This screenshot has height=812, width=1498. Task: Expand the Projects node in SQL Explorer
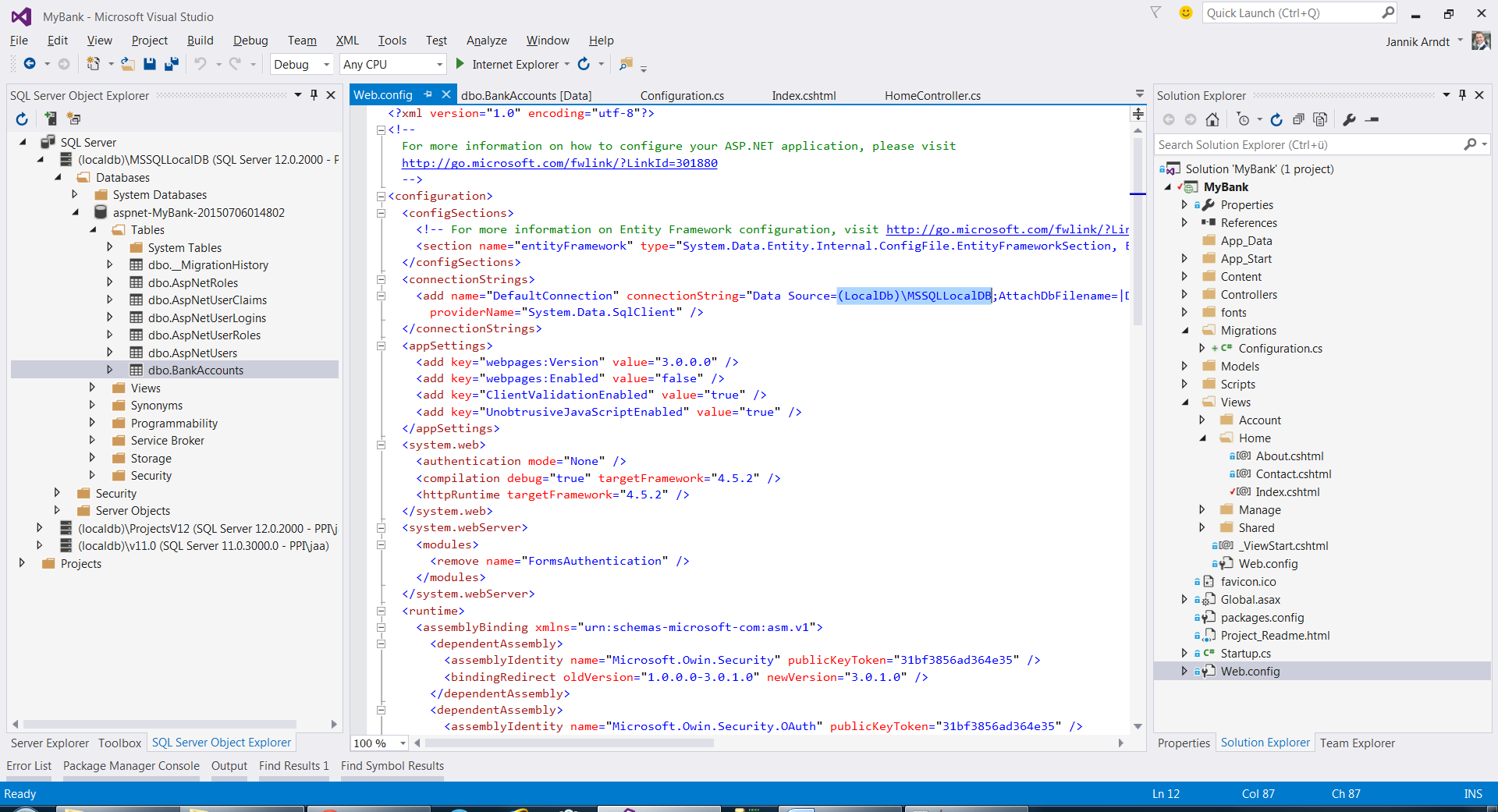point(22,563)
